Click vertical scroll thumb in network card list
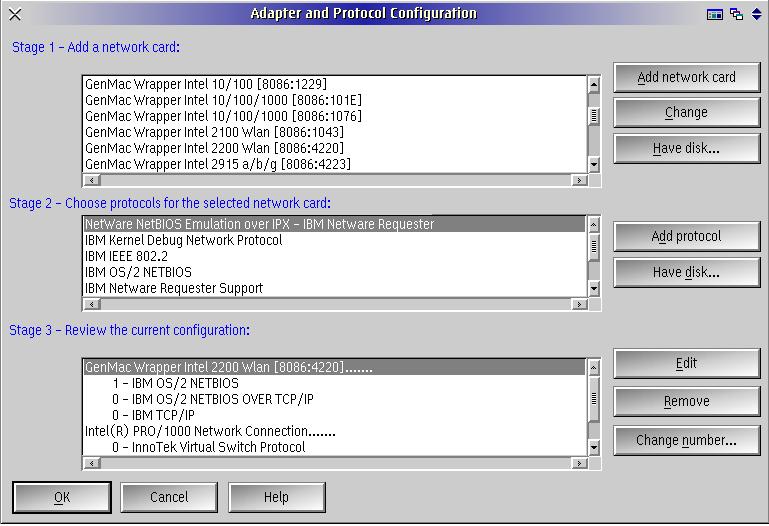The image size is (769, 526). [594, 116]
